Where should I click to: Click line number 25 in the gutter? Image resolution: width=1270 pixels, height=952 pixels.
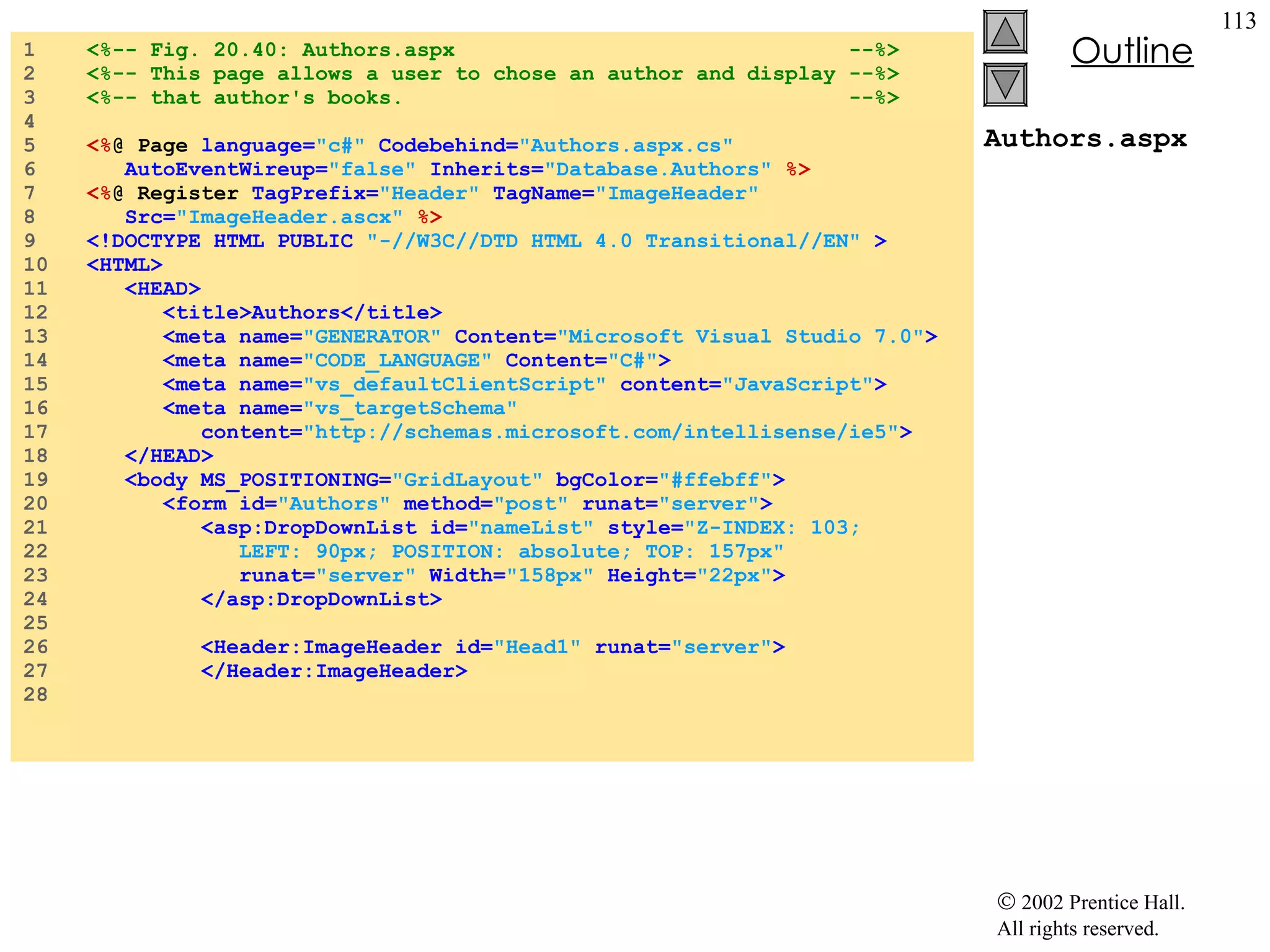[x=36, y=623]
